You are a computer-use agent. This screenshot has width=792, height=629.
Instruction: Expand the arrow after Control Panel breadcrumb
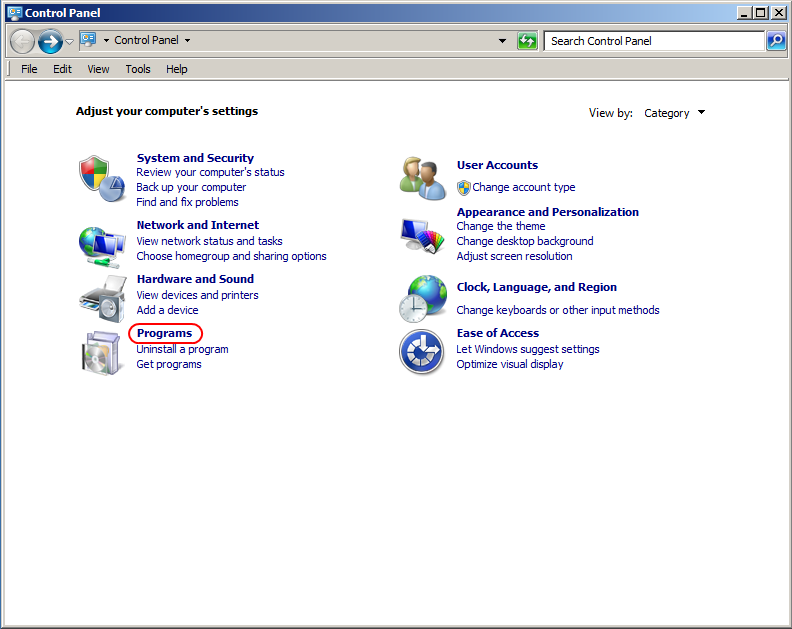click(187, 40)
